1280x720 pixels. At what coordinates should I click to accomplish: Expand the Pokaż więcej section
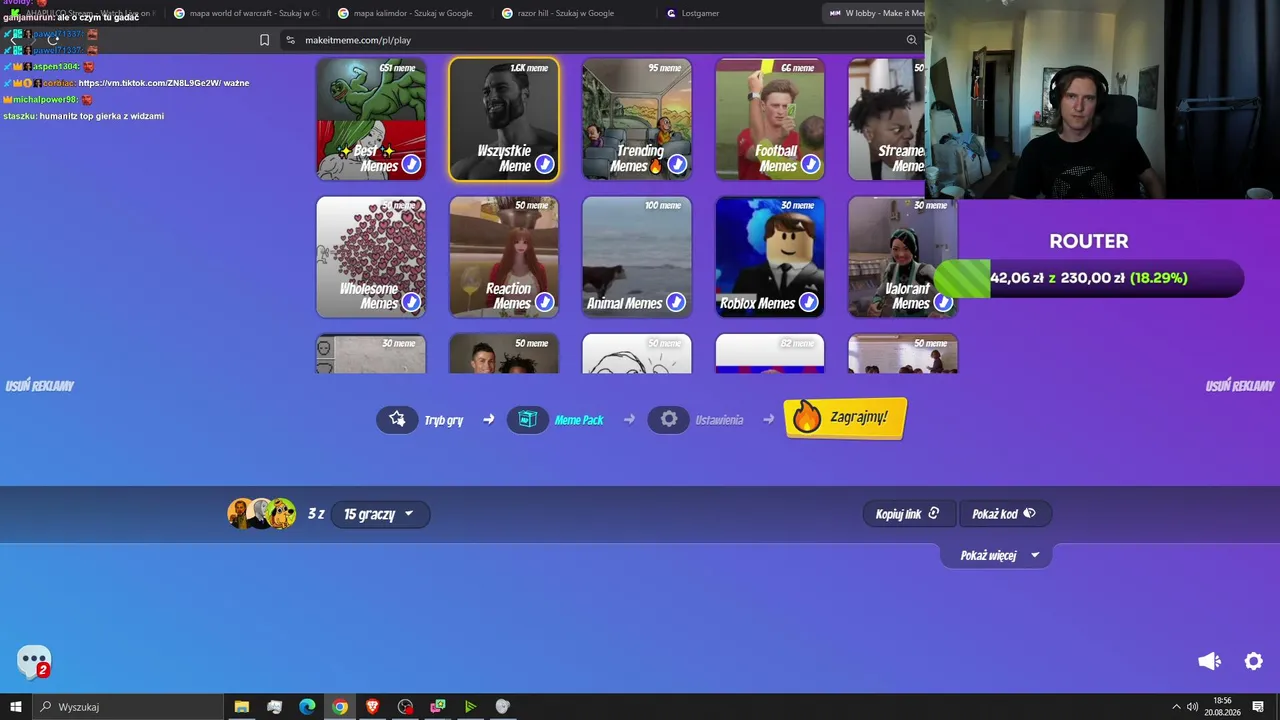coord(997,556)
